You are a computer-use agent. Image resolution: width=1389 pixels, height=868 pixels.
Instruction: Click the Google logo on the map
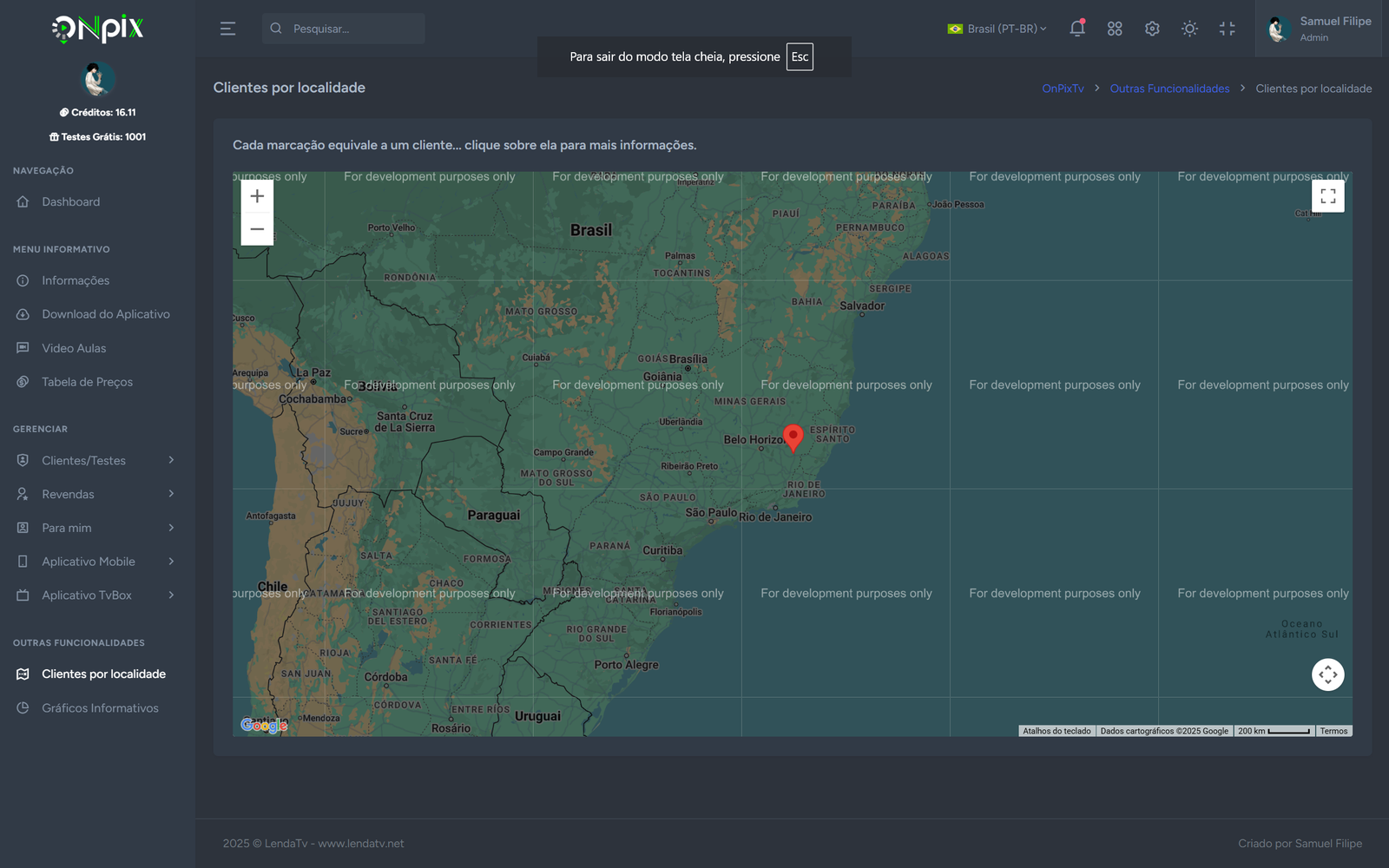pyautogui.click(x=264, y=725)
